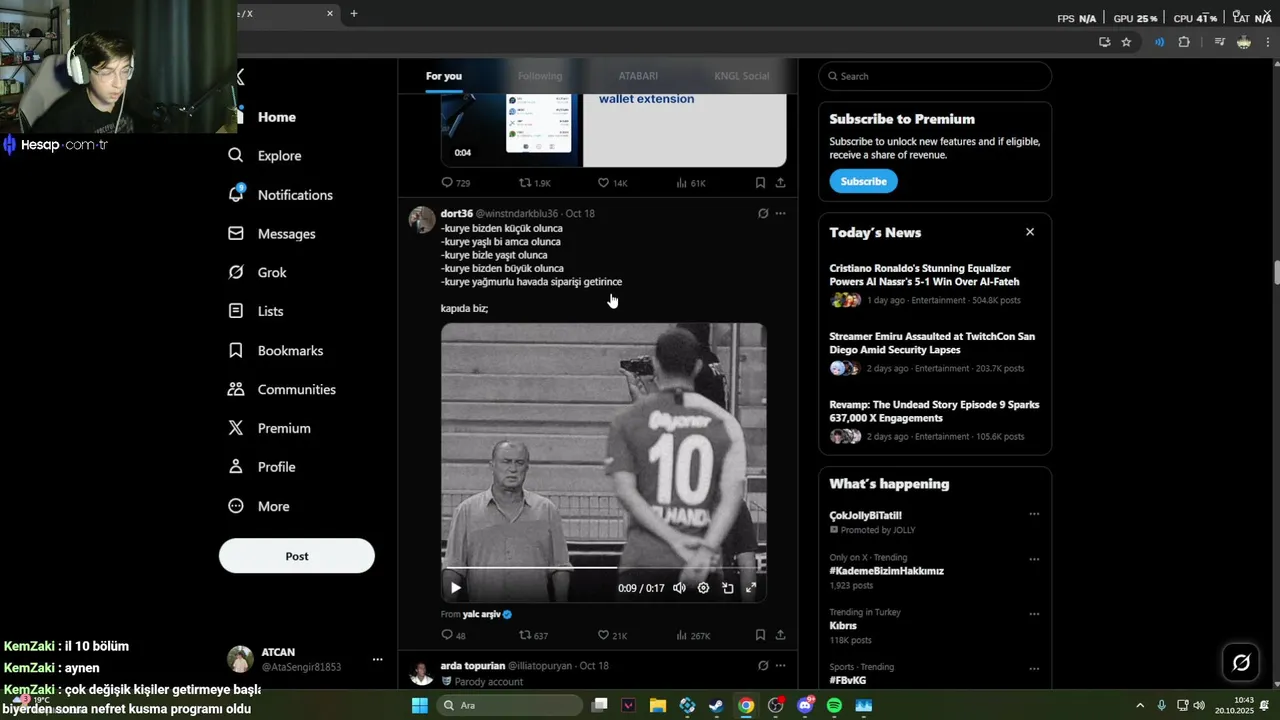Open video settings gear in player
1280x720 pixels.
coord(703,588)
